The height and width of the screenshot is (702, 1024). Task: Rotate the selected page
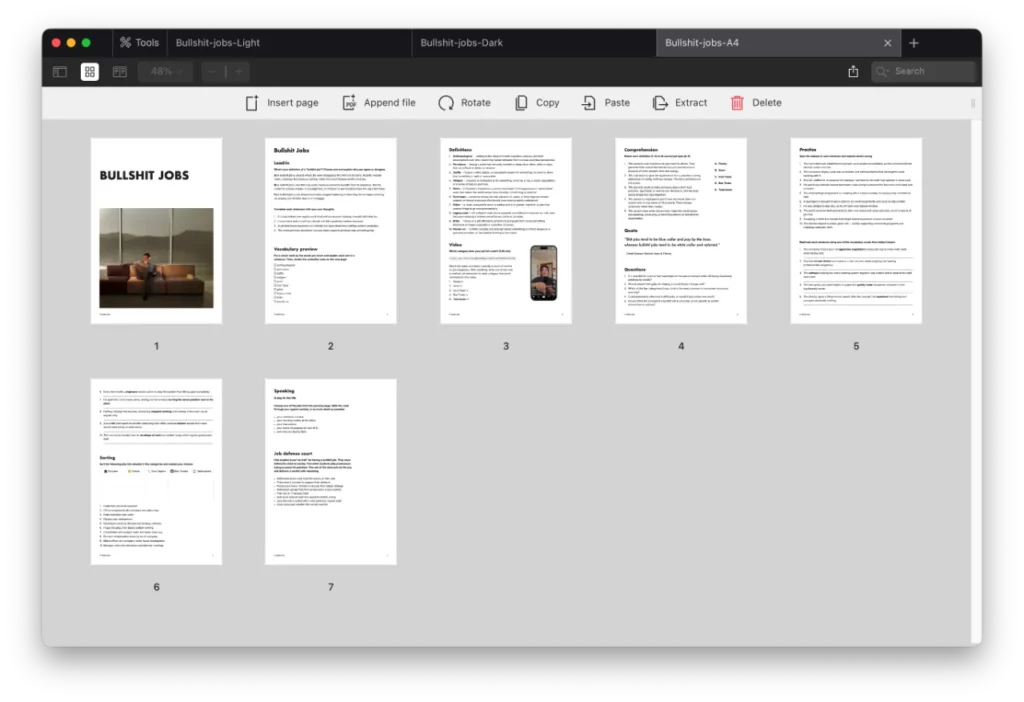point(446,103)
